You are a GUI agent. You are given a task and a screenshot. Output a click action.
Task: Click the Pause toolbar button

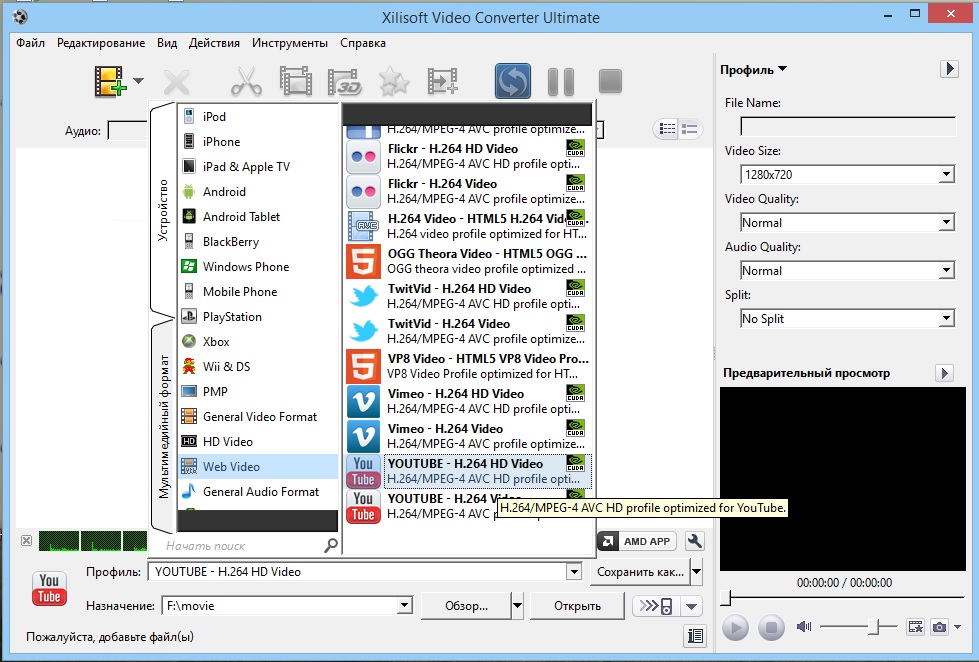(561, 82)
